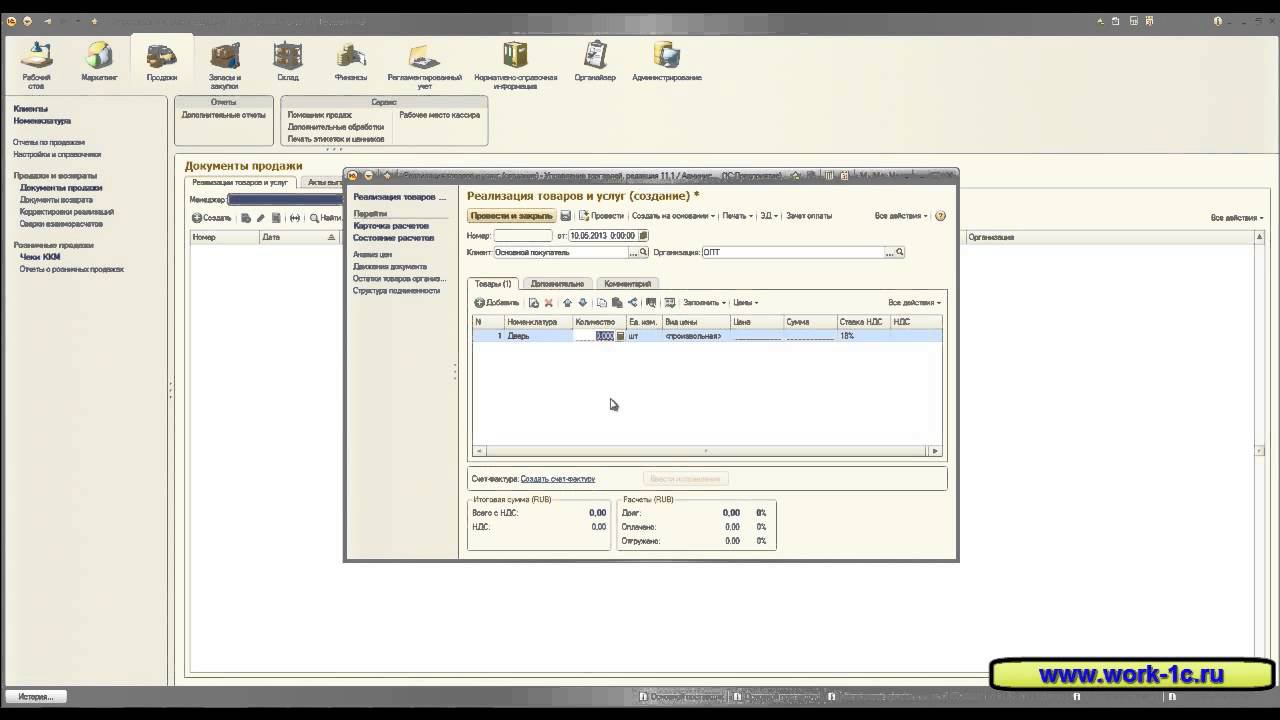The height and width of the screenshot is (720, 1280).
Task: Click the Найти search button in Документы продажи
Action: (326, 218)
